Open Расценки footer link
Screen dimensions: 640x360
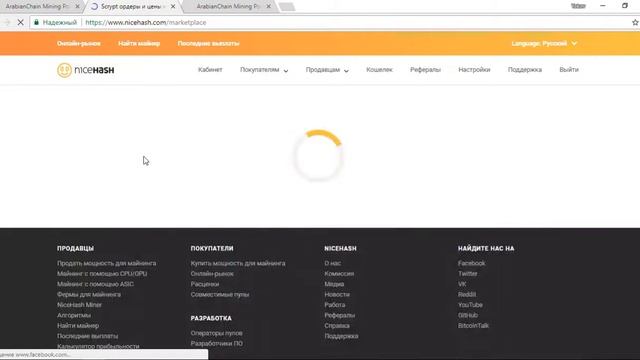click(x=204, y=284)
